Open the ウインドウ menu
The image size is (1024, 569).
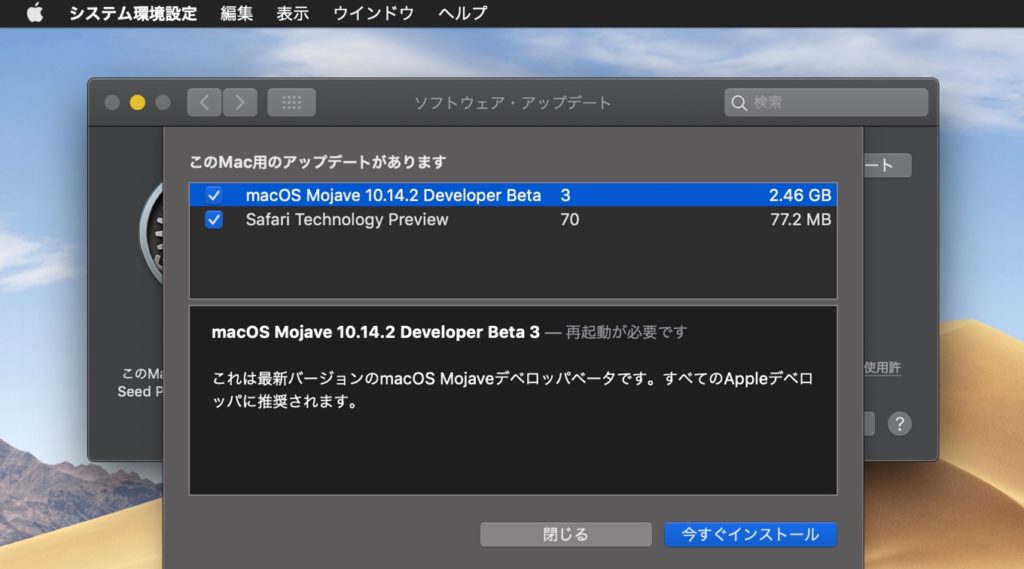373,13
